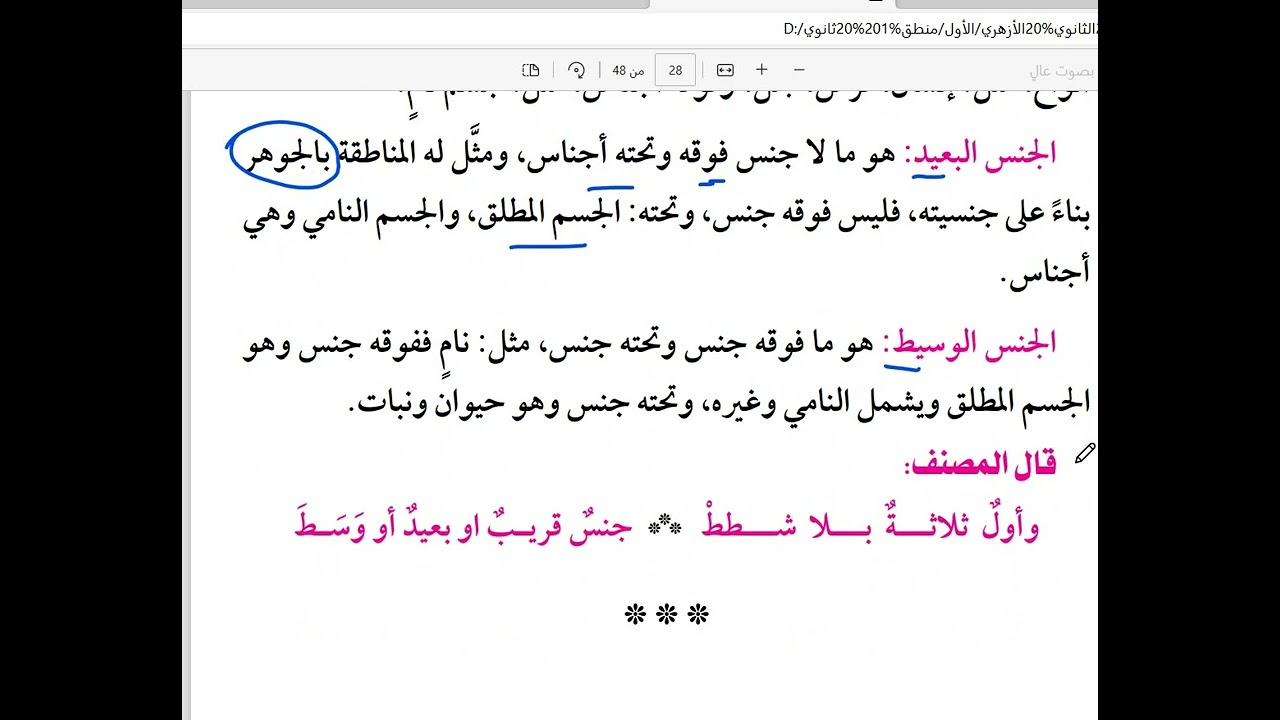Rotate the PDF page
The width and height of the screenshot is (1280, 720).
click(x=577, y=70)
